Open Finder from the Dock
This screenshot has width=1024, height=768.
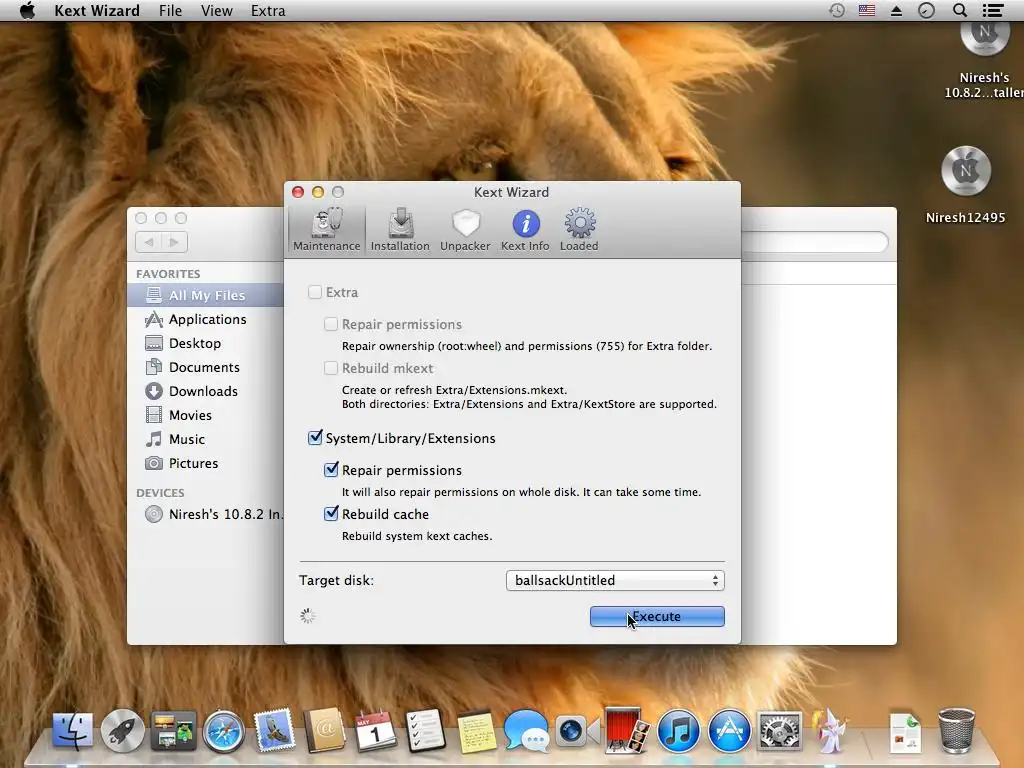pos(72,730)
